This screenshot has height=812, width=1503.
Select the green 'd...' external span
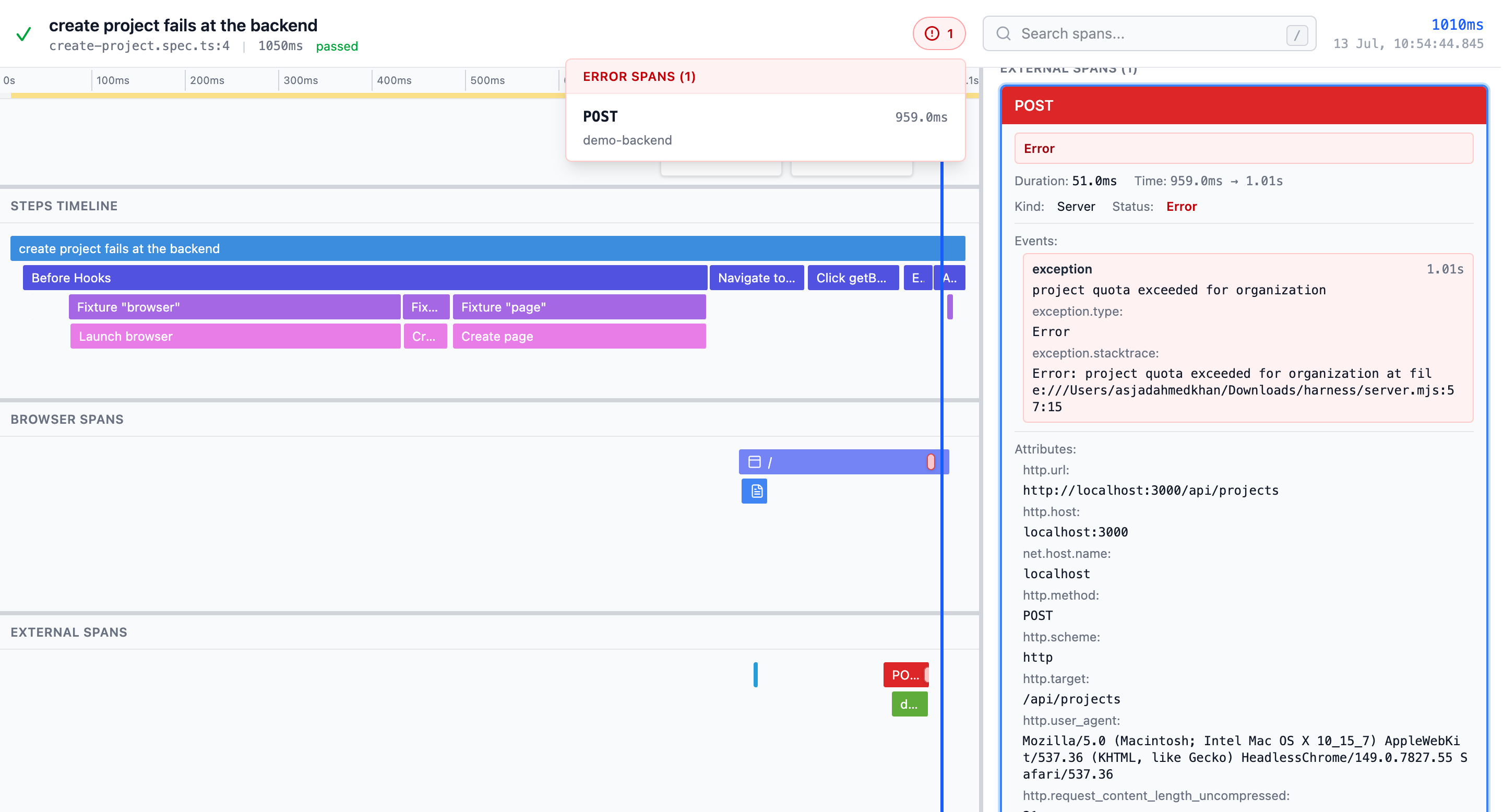909,703
